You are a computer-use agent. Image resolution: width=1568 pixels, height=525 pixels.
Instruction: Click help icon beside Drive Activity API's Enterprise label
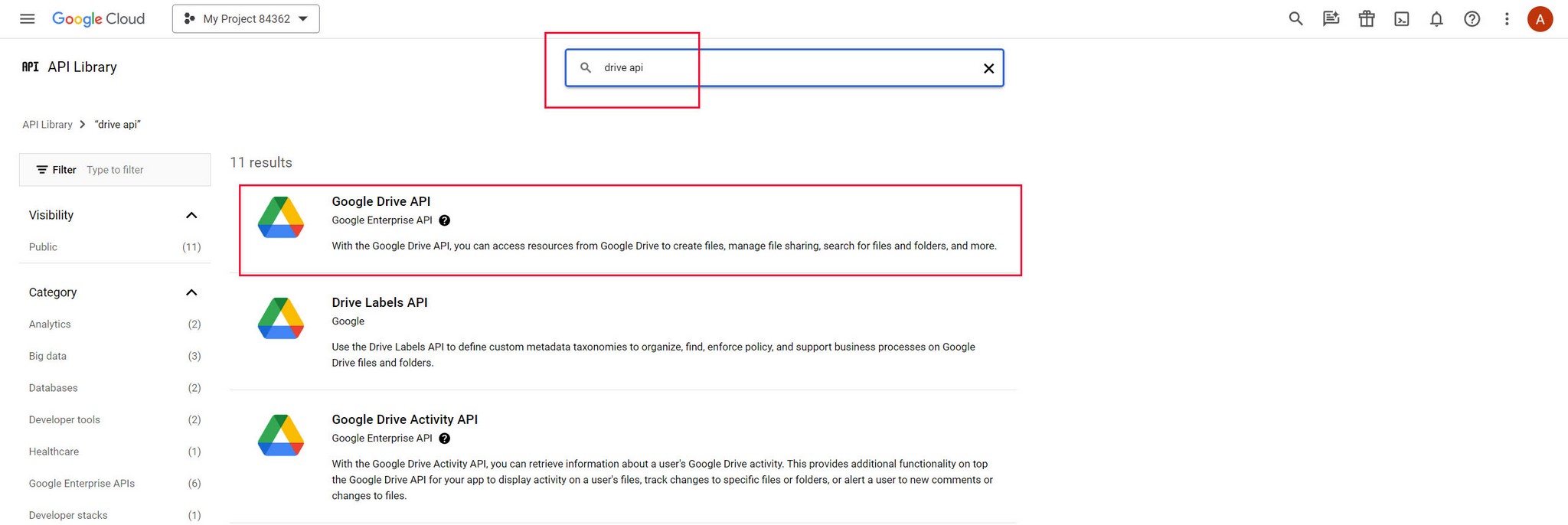pos(445,439)
